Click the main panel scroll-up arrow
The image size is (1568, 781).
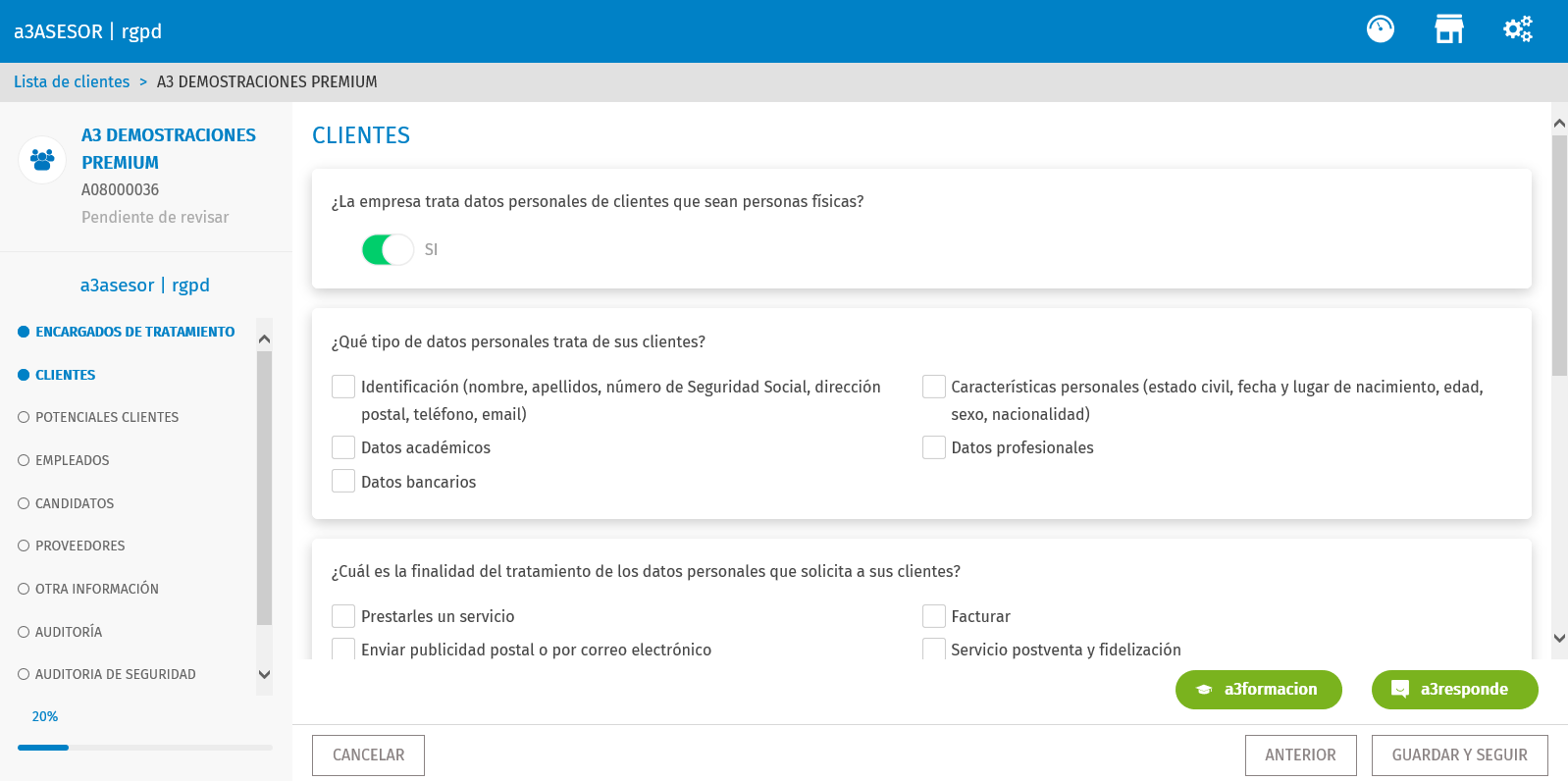[x=1559, y=124]
